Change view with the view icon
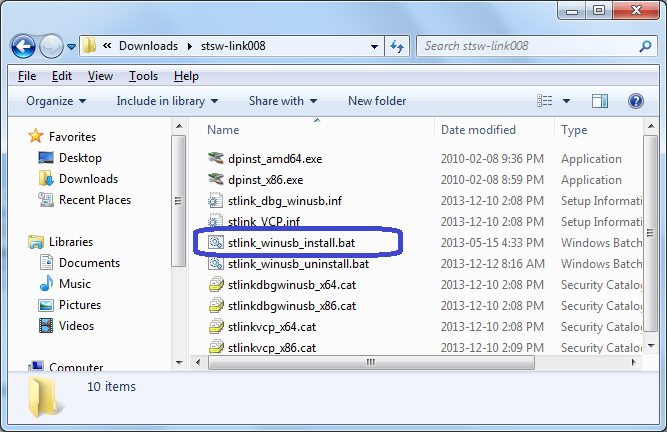 [x=544, y=101]
